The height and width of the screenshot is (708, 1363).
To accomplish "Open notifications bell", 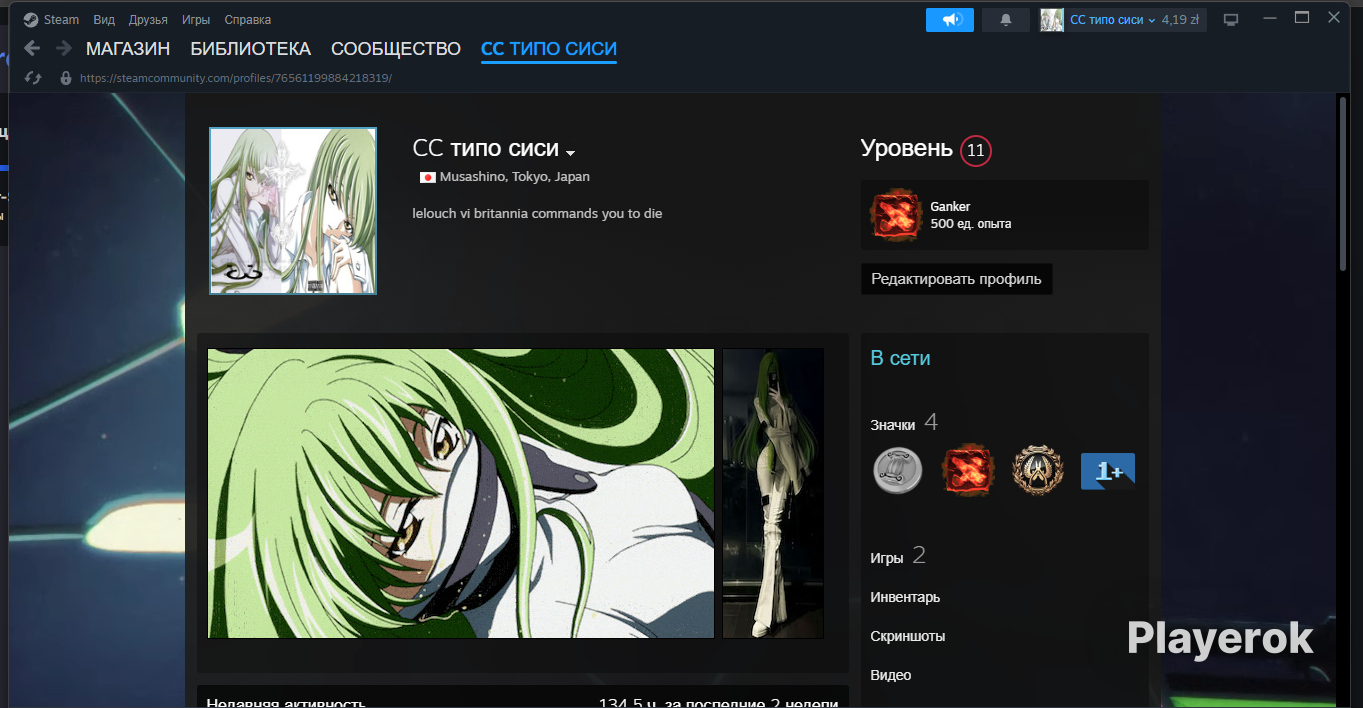I will [1006, 19].
